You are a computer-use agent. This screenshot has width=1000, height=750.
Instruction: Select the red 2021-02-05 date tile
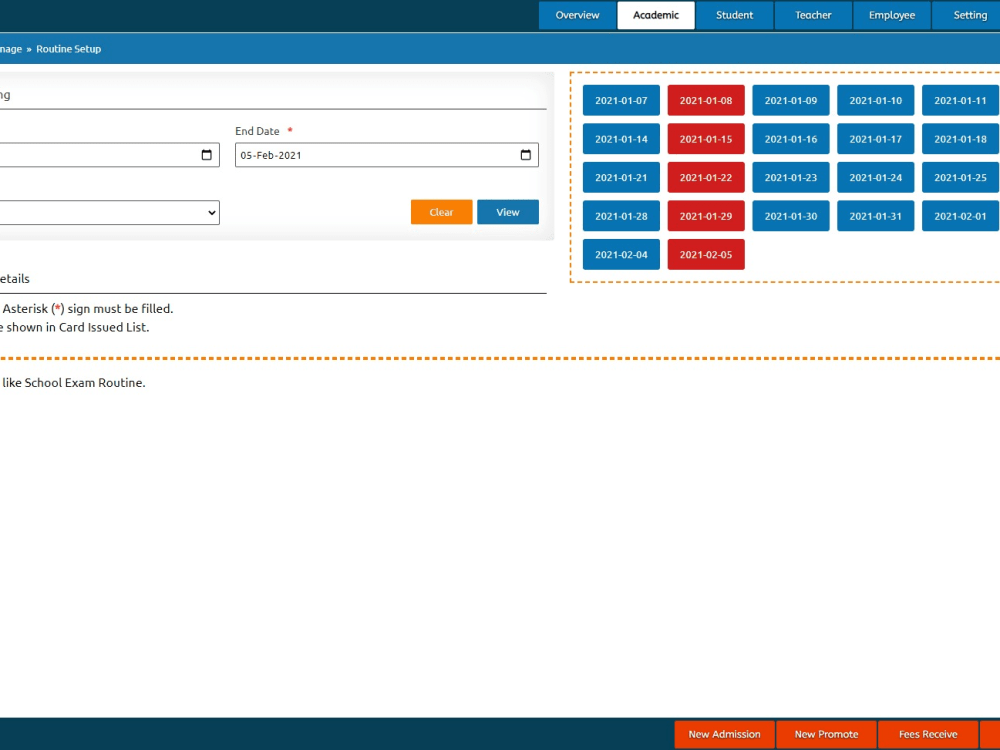click(706, 254)
